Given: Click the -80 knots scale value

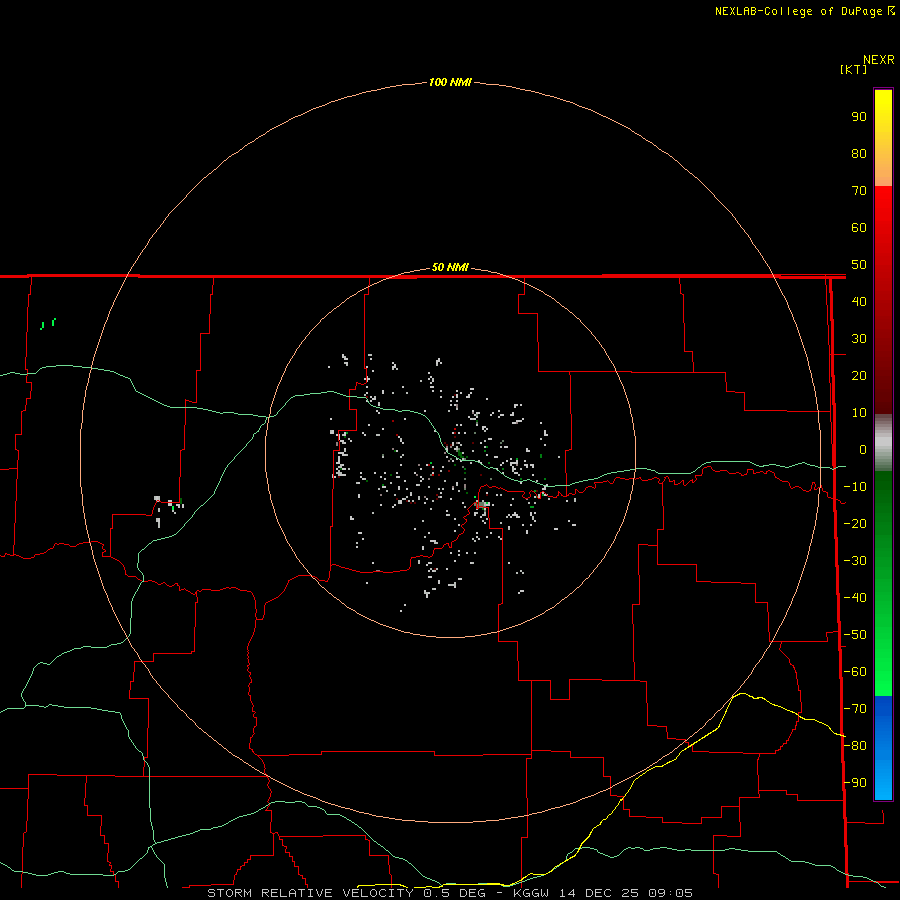Looking at the screenshot, I should point(855,746).
